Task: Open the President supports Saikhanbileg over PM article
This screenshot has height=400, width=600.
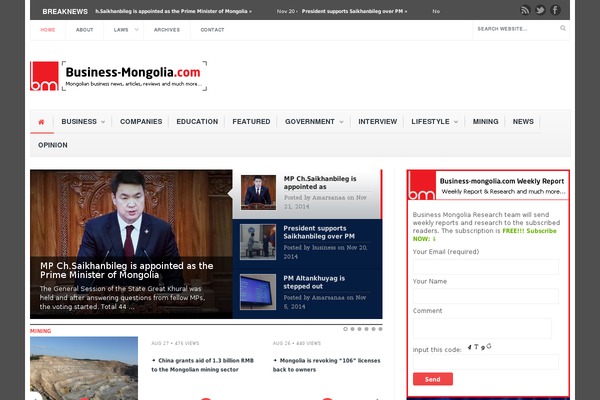Action: point(319,232)
